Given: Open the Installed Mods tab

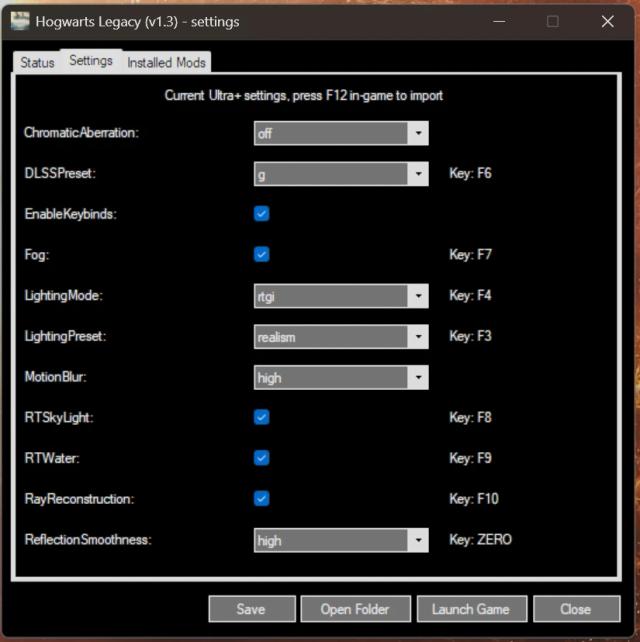Looking at the screenshot, I should click(x=166, y=63).
